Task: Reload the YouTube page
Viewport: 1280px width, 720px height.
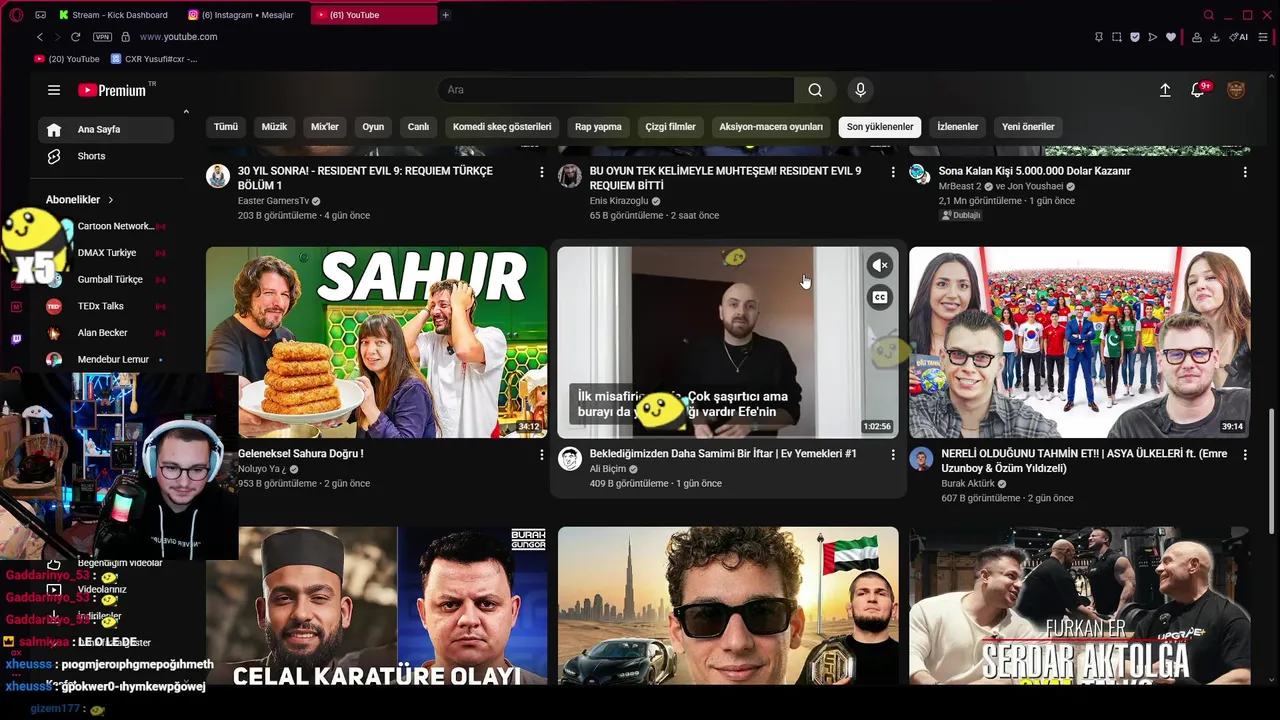Action: (x=75, y=37)
